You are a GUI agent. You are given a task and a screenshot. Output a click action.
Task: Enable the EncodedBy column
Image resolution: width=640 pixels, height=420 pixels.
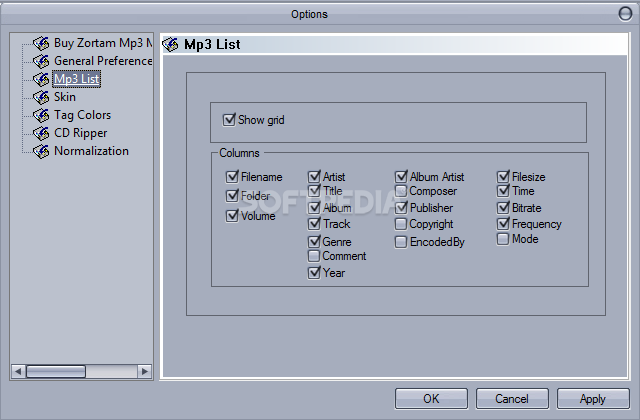(401, 242)
